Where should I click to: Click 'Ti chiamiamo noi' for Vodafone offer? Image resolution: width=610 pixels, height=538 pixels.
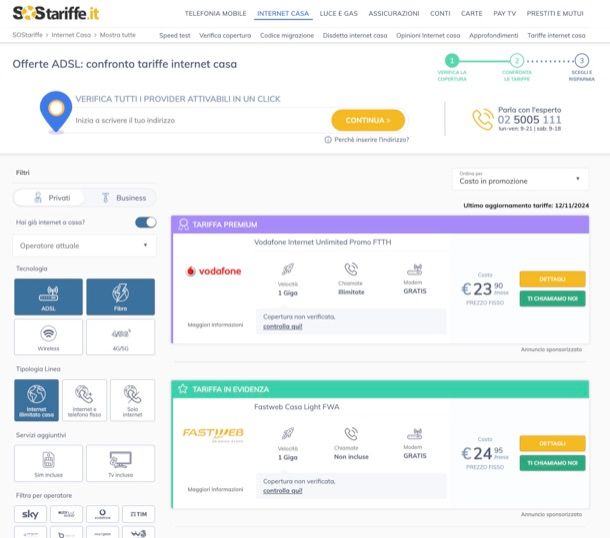[552, 298]
